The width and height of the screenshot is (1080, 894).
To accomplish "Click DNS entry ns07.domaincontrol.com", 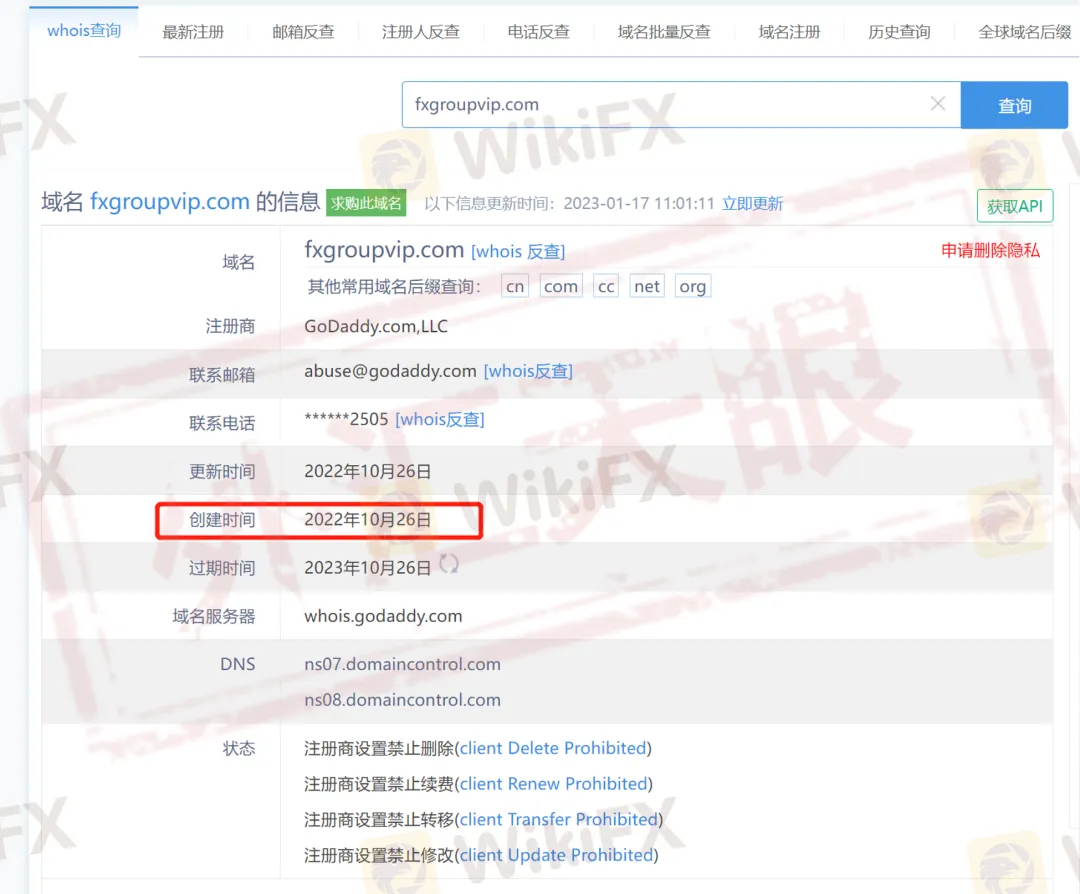I will pyautogui.click(x=402, y=665).
